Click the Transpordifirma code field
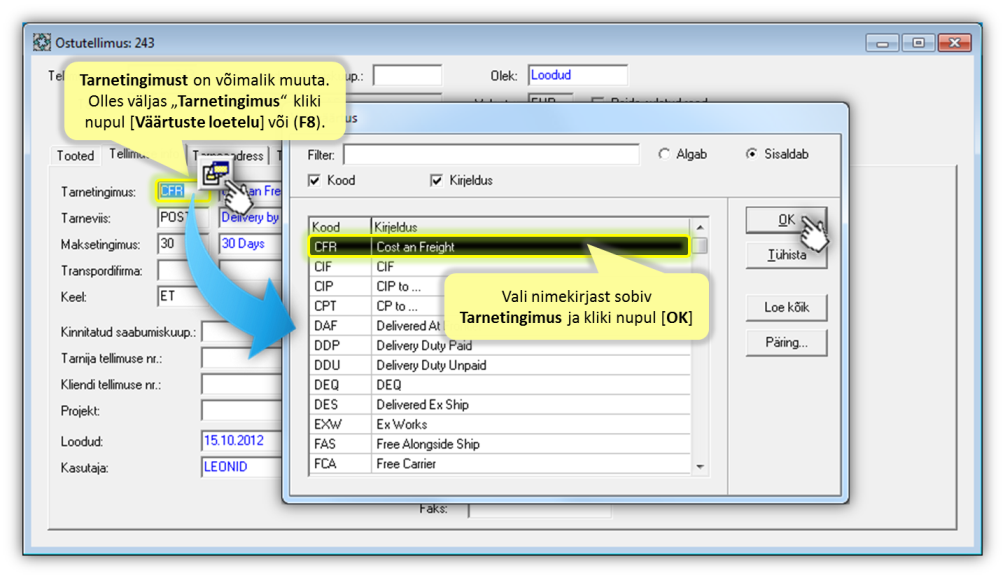The height and width of the screenshot is (578, 1005). pyautogui.click(x=182, y=270)
